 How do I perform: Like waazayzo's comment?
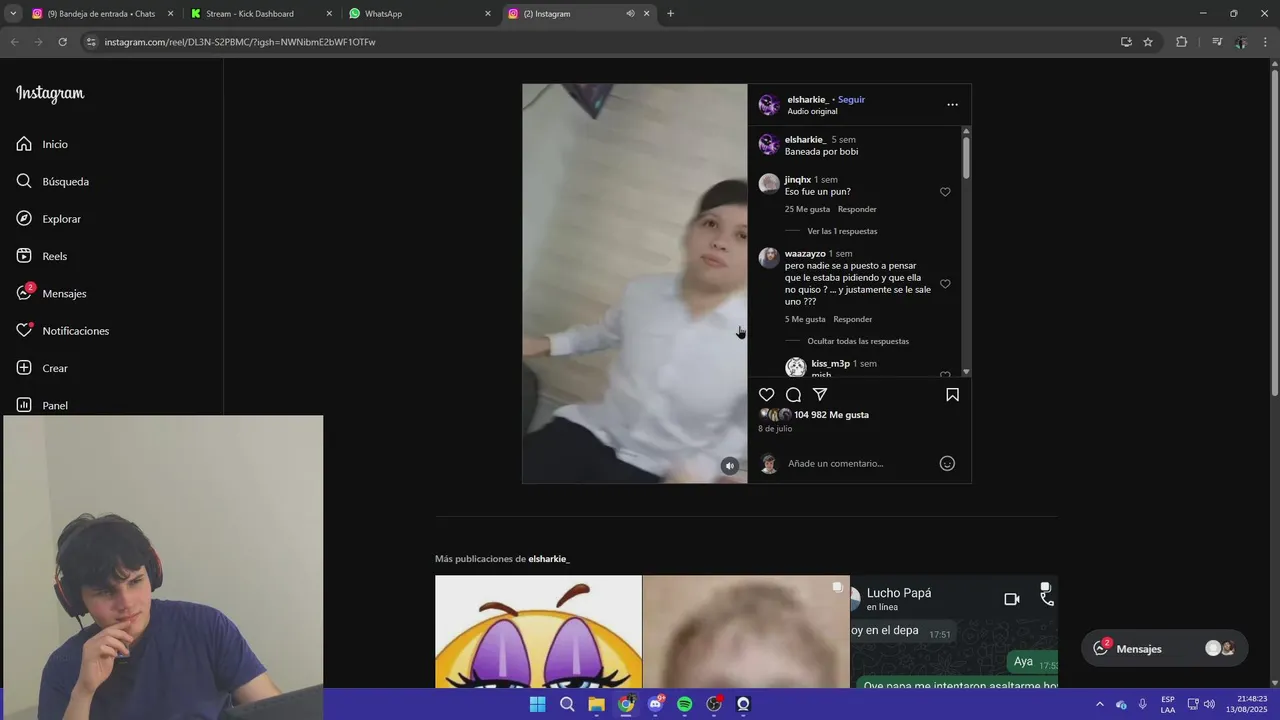click(x=945, y=284)
